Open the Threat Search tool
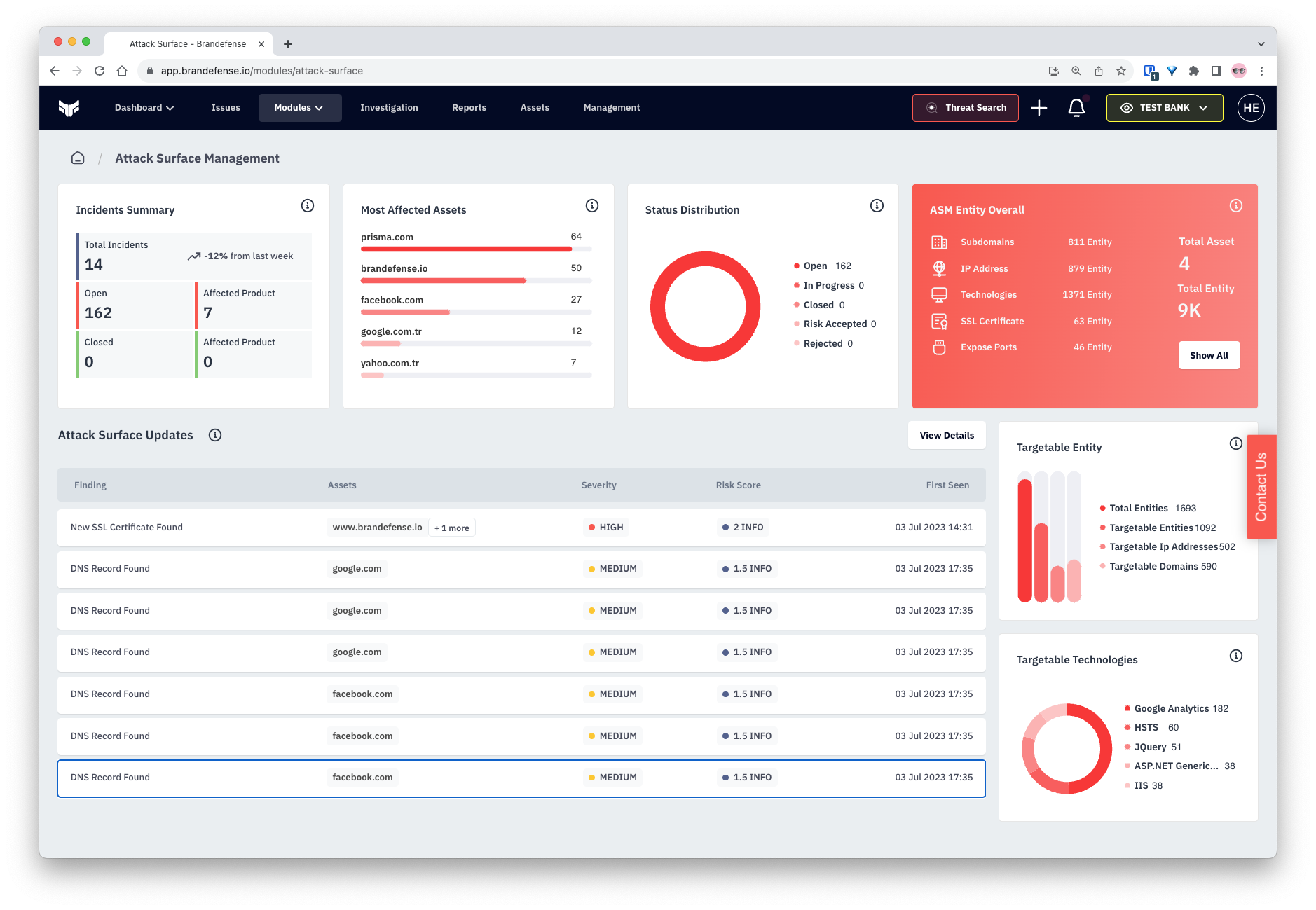 pyautogui.click(x=965, y=107)
